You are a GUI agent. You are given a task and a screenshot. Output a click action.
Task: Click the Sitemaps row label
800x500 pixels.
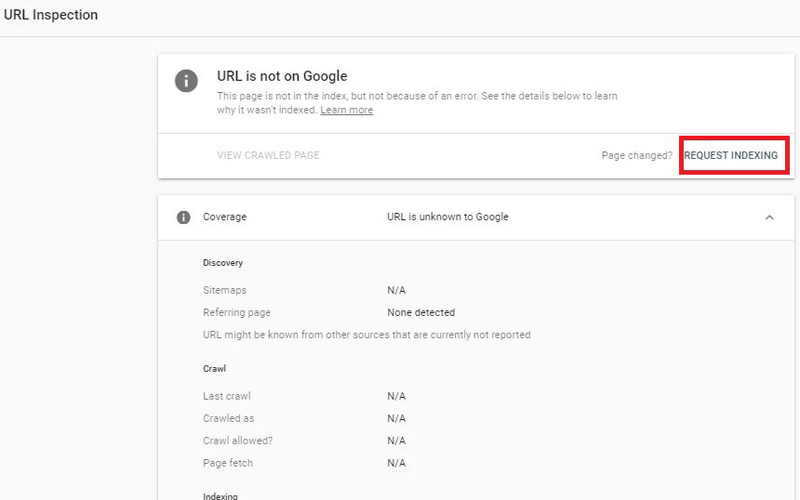(224, 290)
